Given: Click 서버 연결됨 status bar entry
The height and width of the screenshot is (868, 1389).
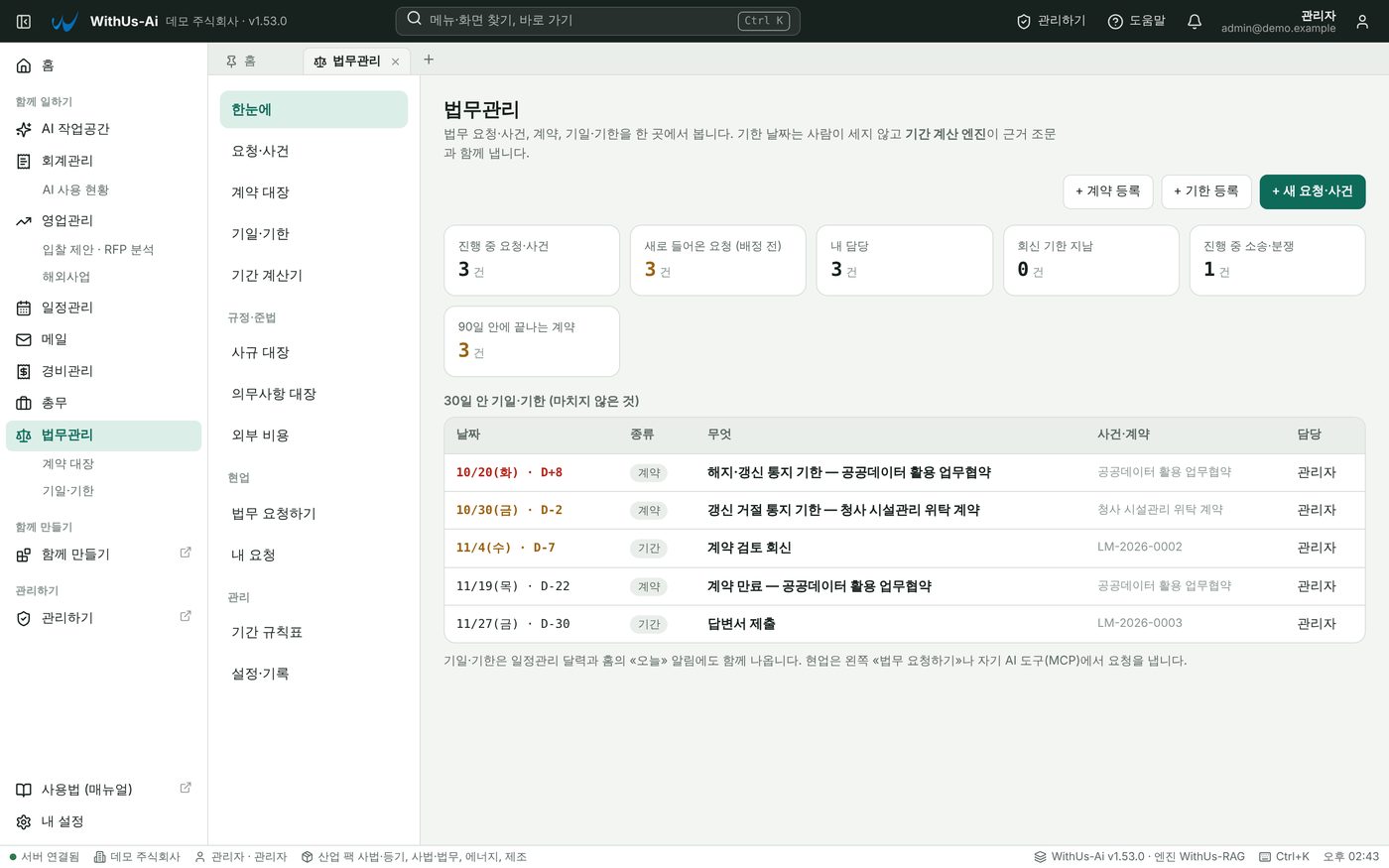Looking at the screenshot, I should coord(45,857).
